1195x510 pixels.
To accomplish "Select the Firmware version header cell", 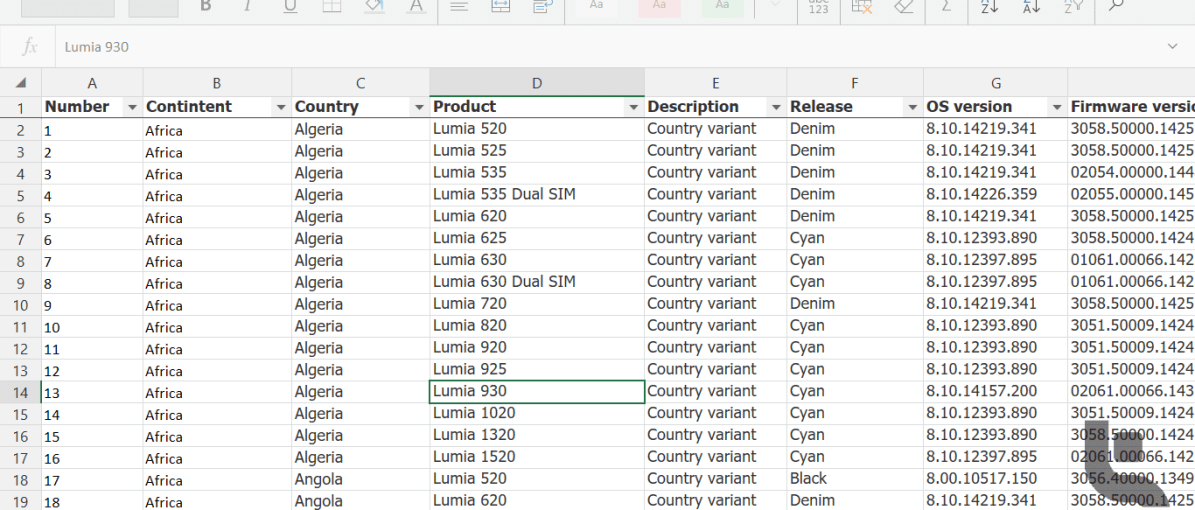I will [x=1131, y=107].
